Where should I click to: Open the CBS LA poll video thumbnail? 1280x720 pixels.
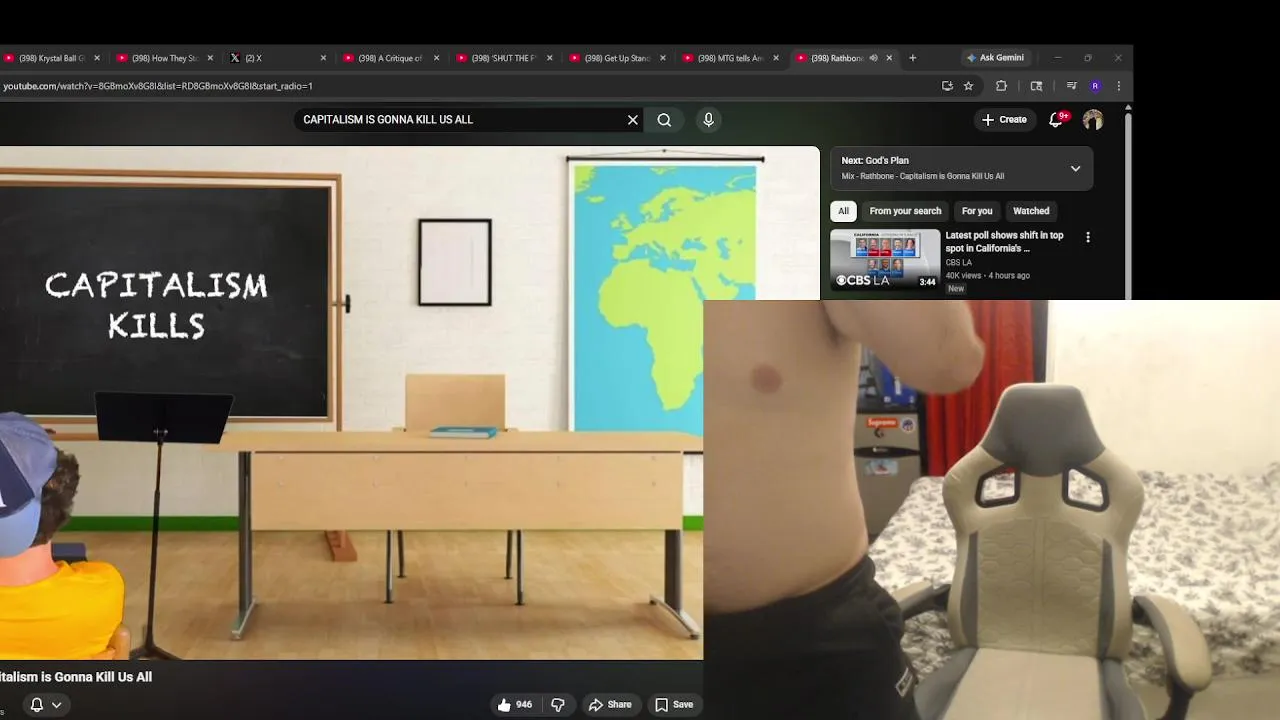885,260
